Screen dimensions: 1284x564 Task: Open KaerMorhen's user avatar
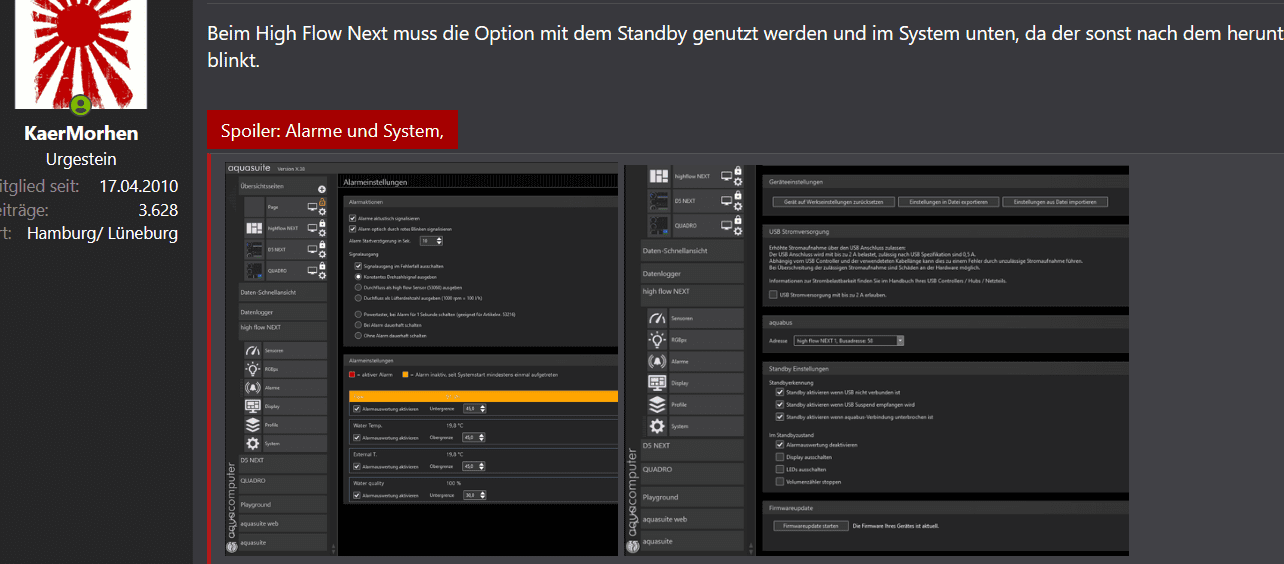point(81,54)
